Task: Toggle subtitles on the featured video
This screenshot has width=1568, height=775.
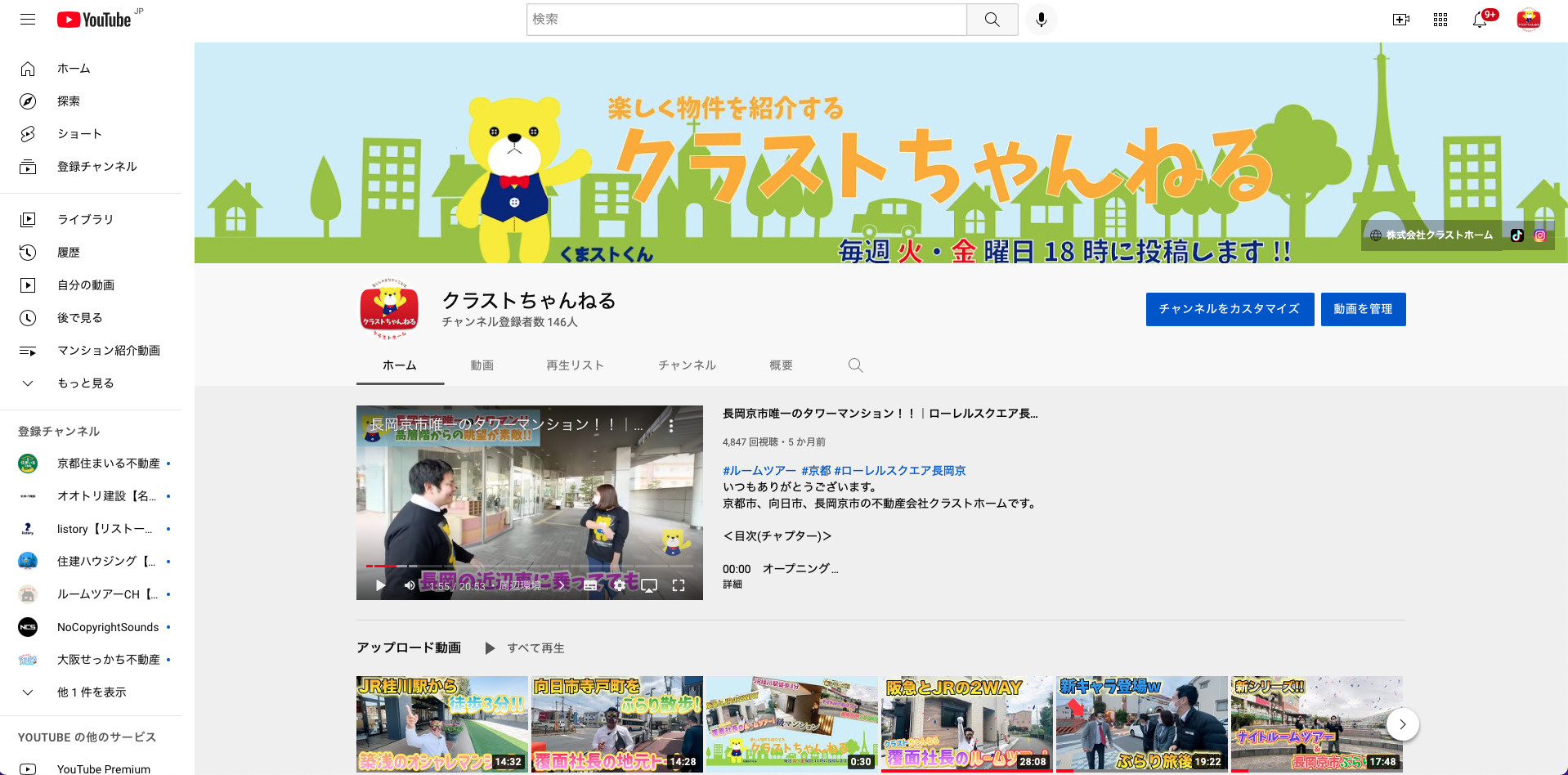Action: pyautogui.click(x=590, y=585)
